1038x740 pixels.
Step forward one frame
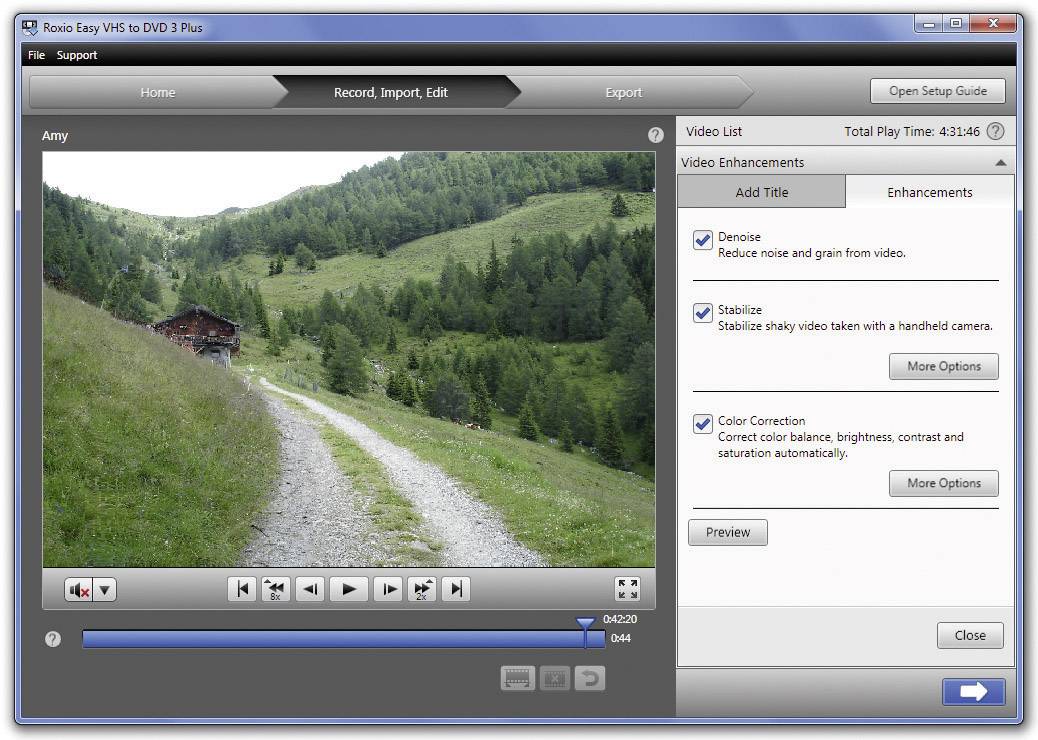388,589
